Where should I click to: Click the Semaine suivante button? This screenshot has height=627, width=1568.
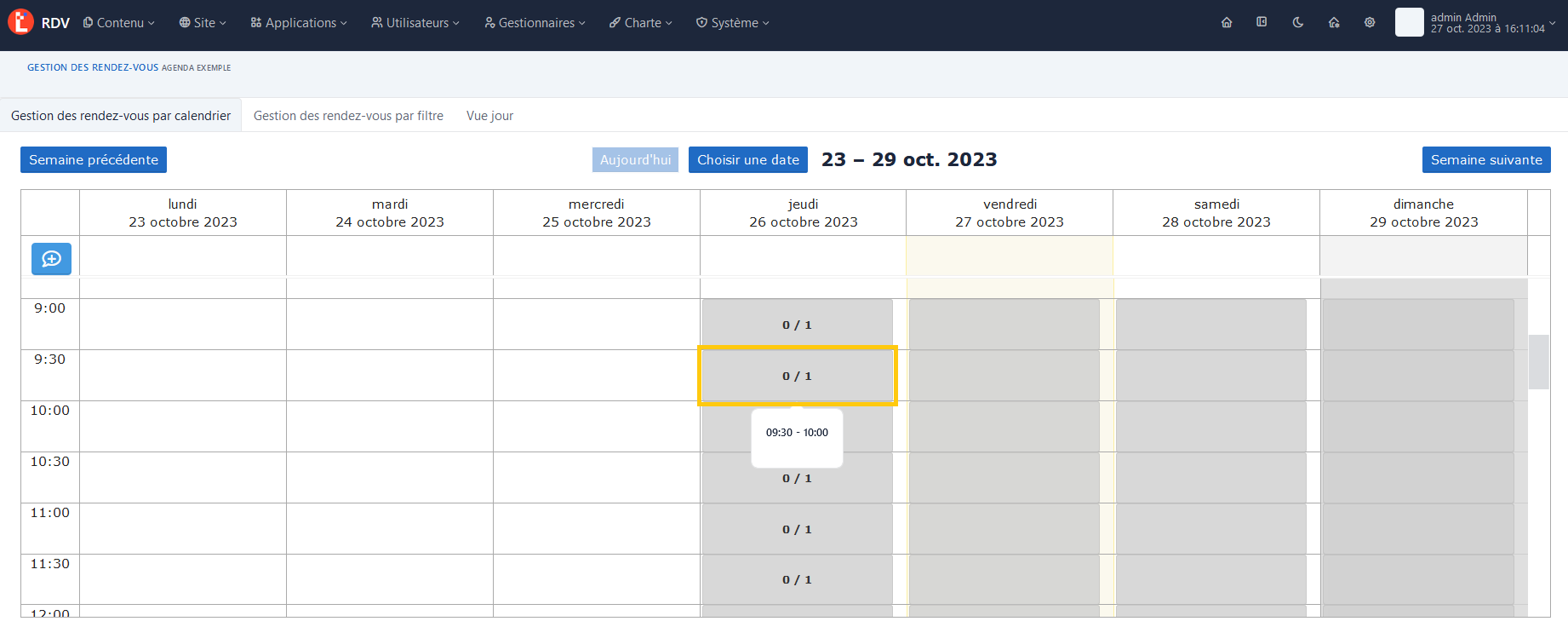point(1485,160)
